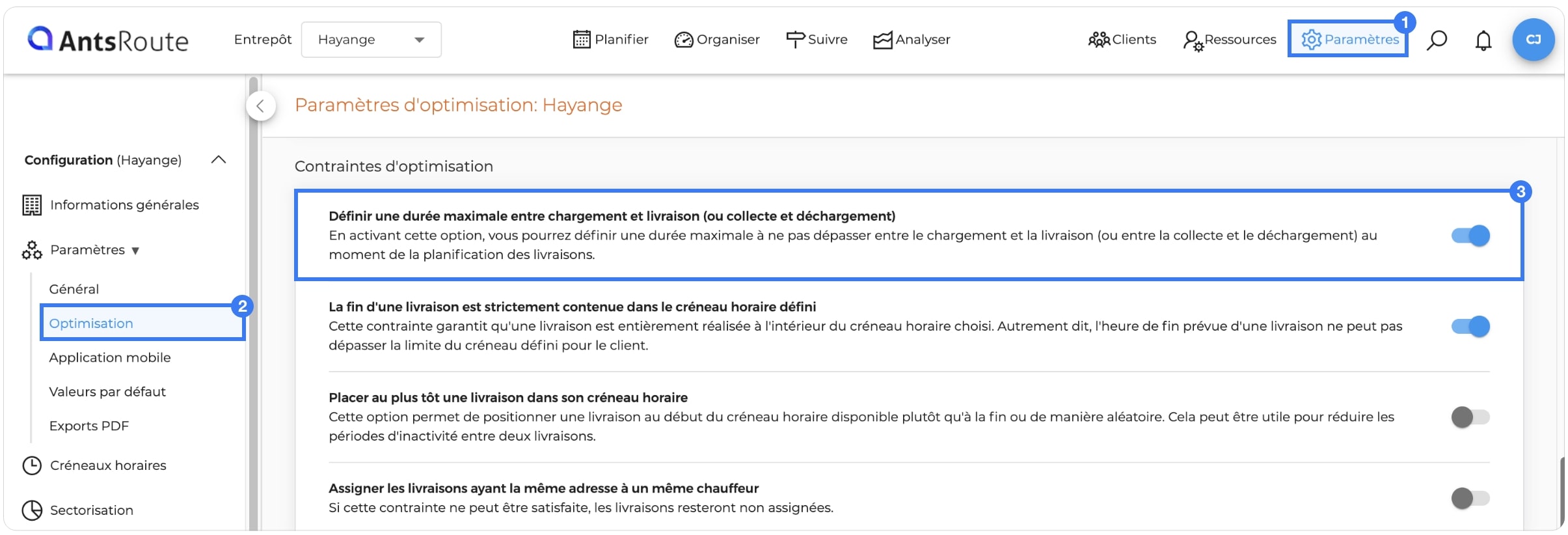Disable maximum duration between loading and delivery
The height and width of the screenshot is (535, 1568).
(x=1470, y=236)
